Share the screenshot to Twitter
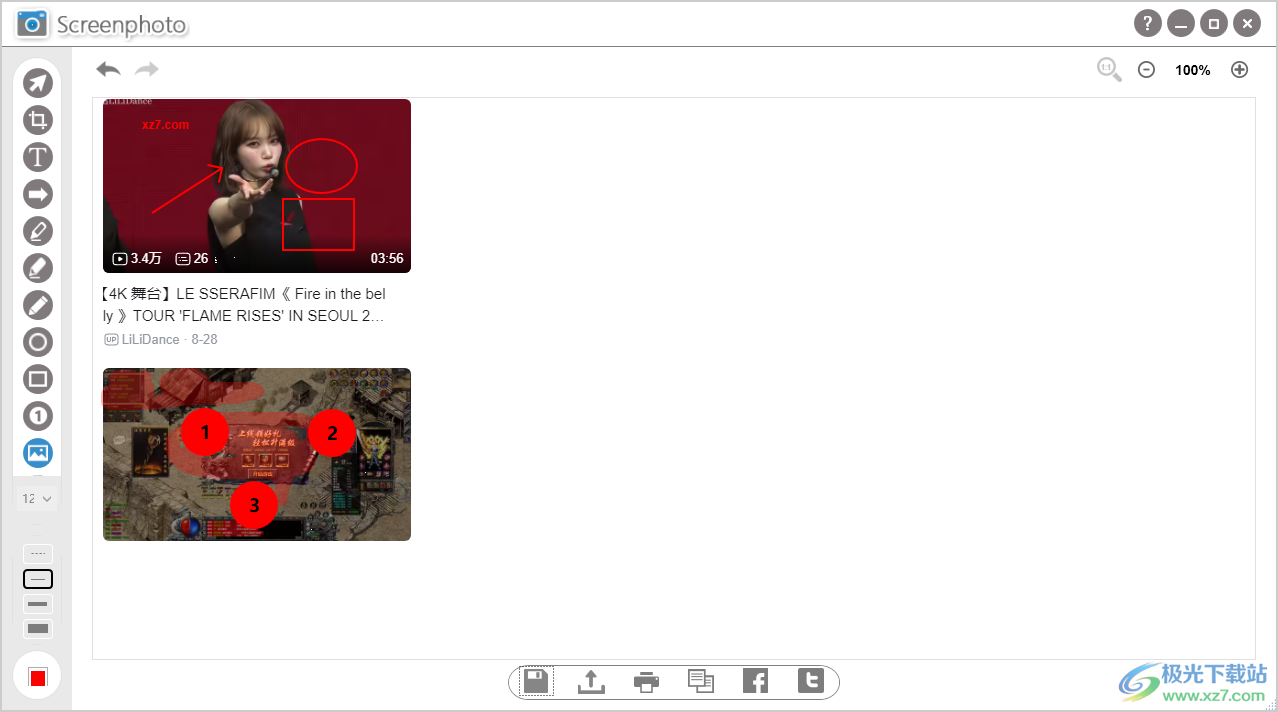This screenshot has width=1278, height=712. tap(811, 681)
